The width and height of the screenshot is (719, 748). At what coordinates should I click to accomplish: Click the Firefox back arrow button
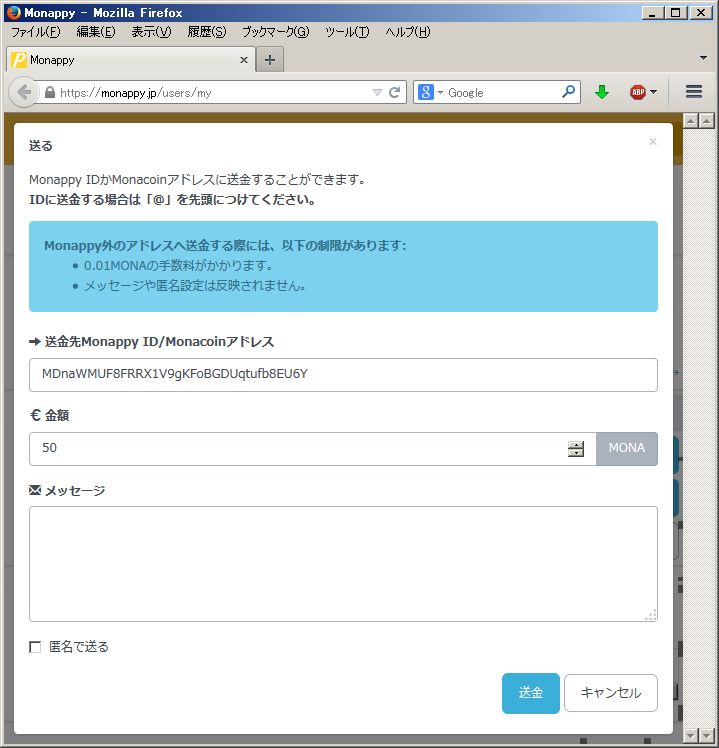[x=24, y=92]
